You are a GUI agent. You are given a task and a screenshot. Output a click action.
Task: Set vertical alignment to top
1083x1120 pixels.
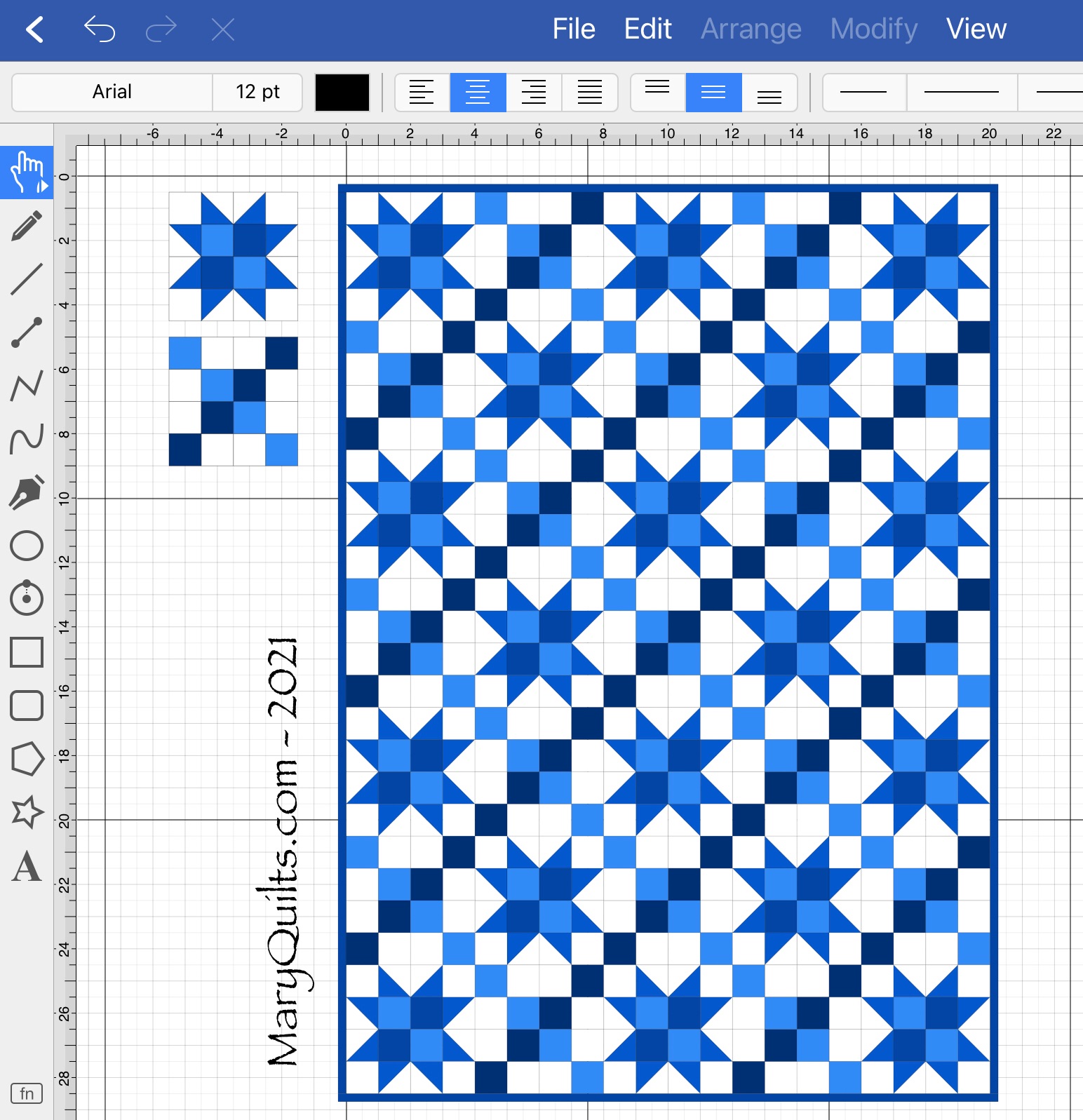click(x=657, y=92)
